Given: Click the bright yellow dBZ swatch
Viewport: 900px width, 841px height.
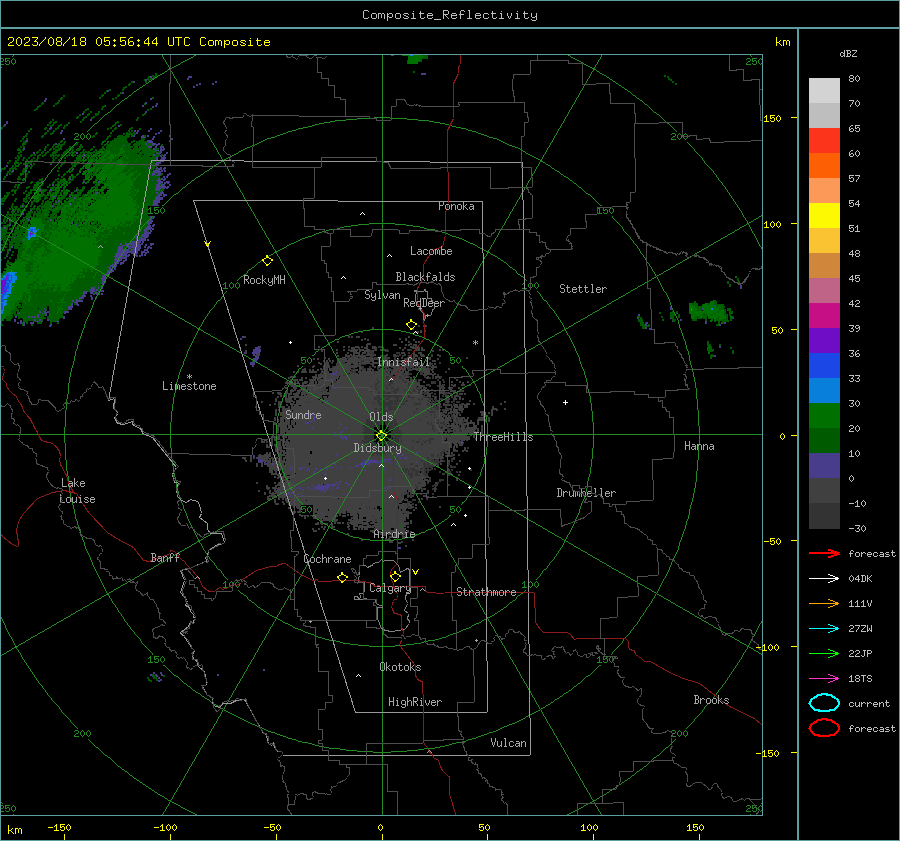Looking at the screenshot, I should tap(824, 216).
